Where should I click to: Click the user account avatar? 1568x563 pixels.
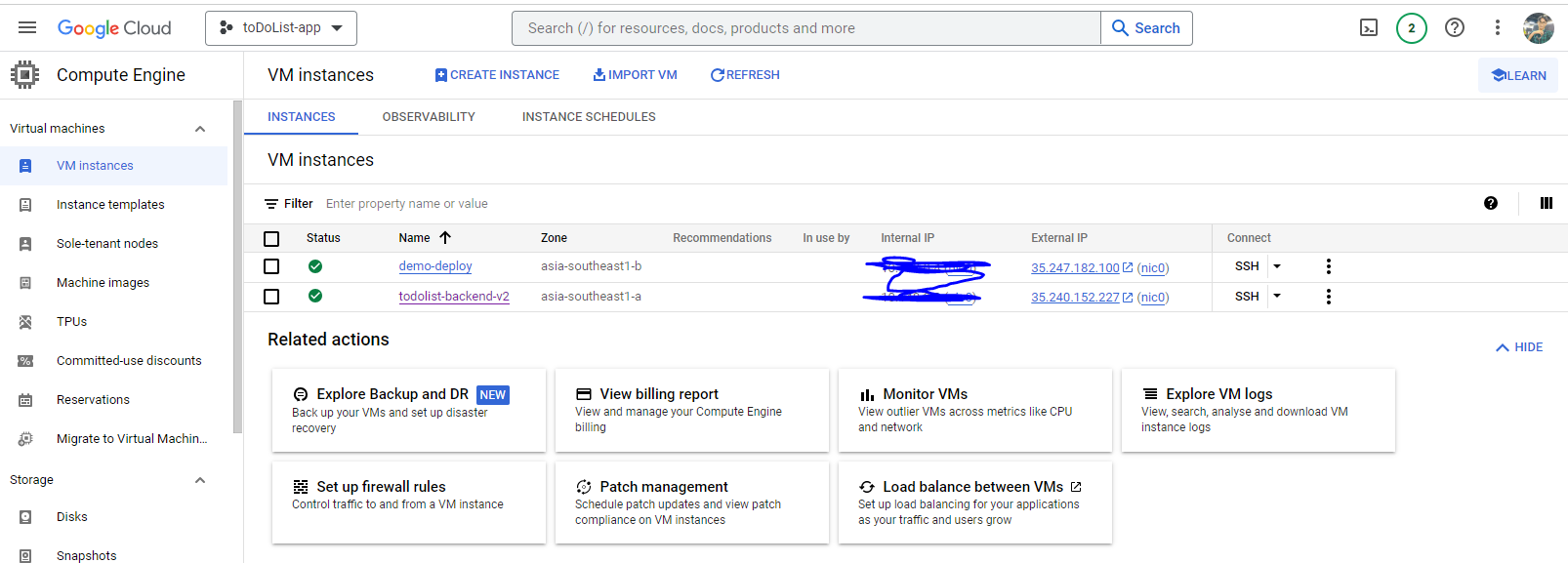point(1539,28)
